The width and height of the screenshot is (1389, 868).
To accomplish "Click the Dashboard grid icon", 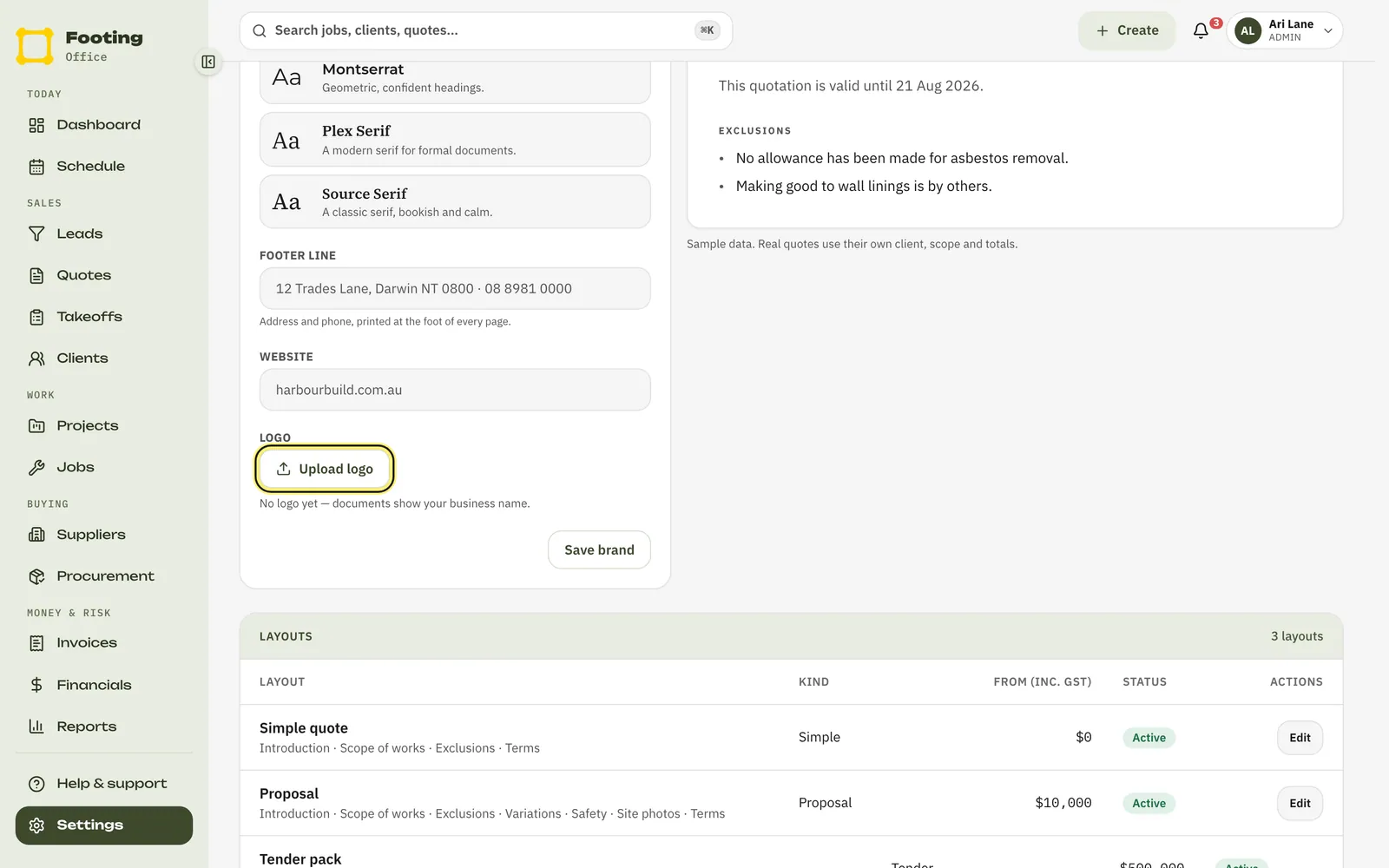I will click(36, 125).
